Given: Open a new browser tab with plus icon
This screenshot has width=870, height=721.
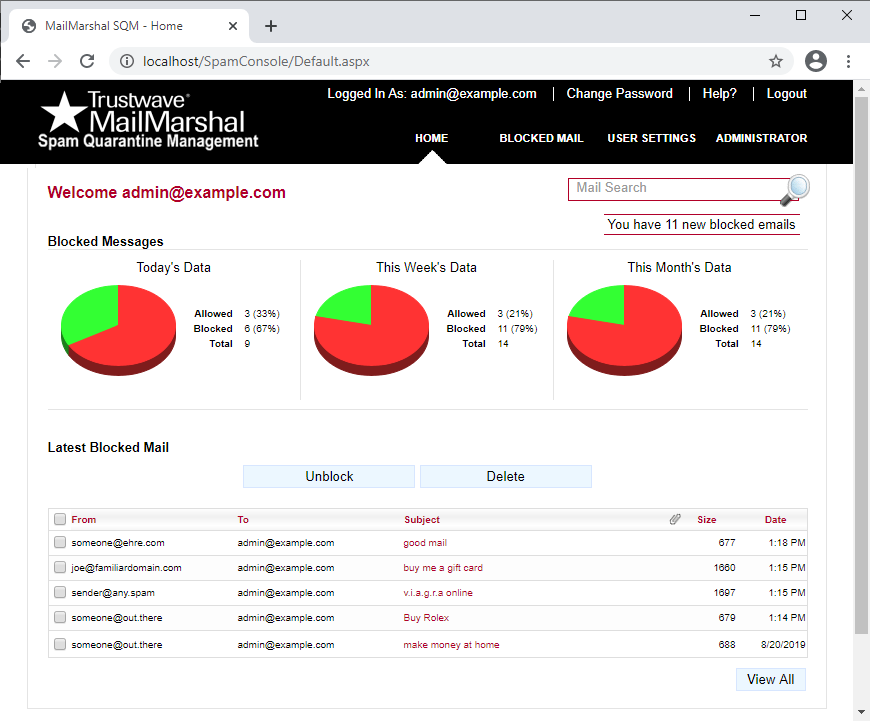Looking at the screenshot, I should tap(271, 26).
